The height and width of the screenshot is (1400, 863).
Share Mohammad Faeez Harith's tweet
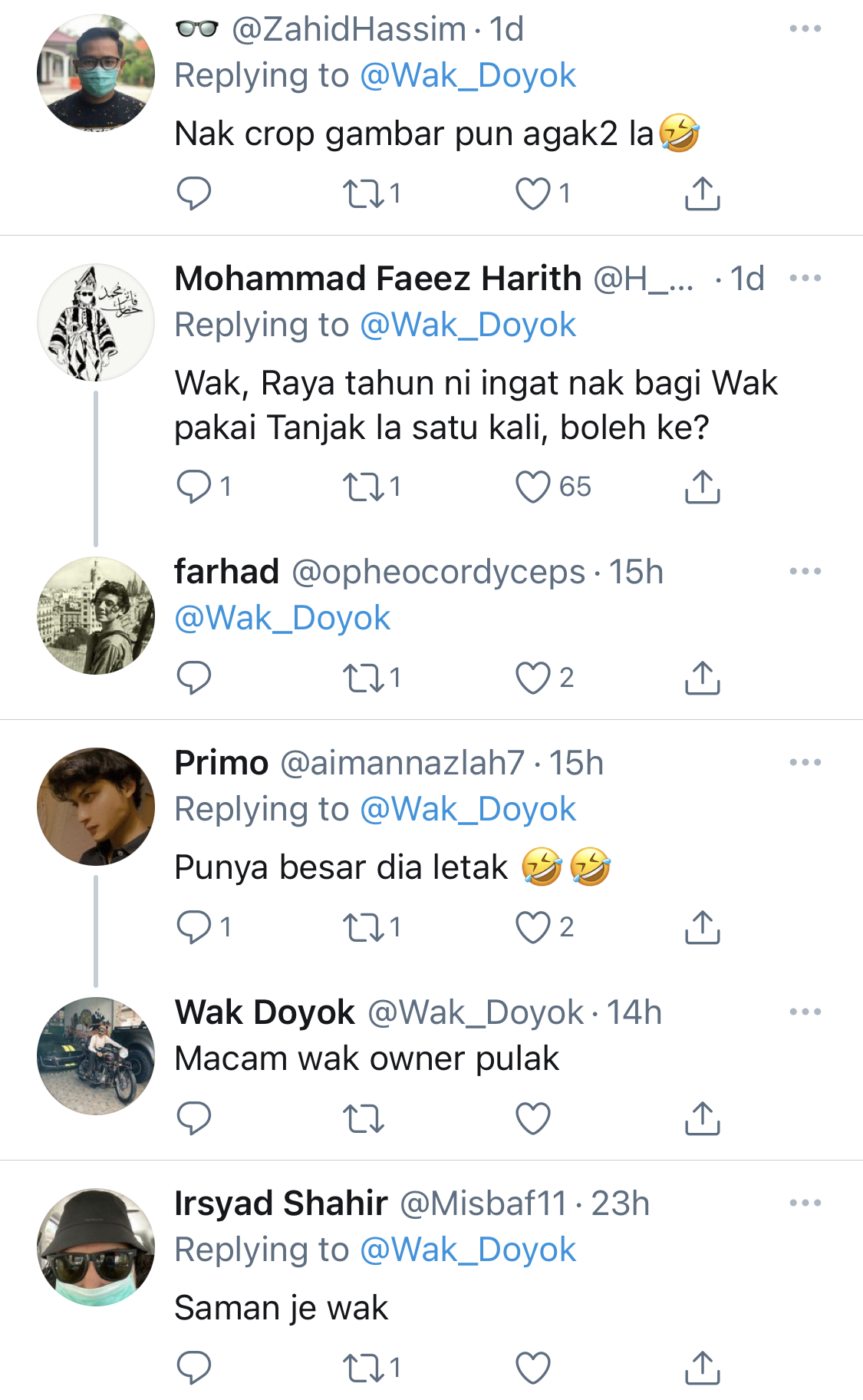click(702, 487)
